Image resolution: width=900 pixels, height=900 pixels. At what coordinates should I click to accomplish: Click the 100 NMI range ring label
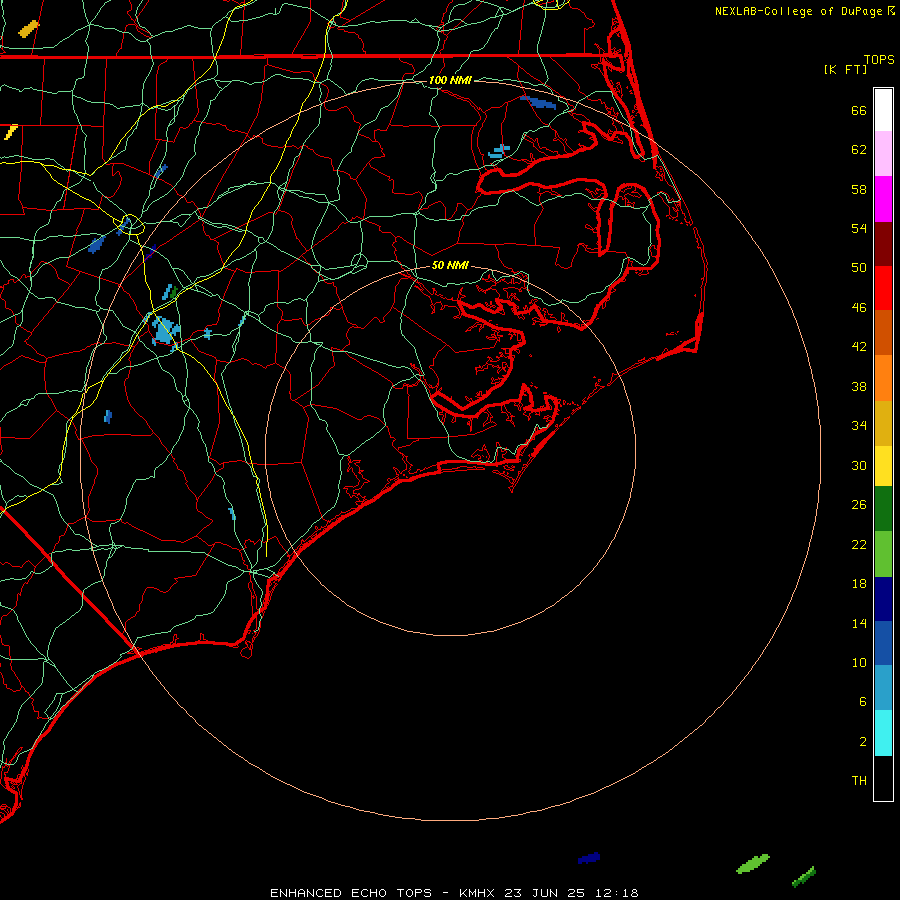450,80
